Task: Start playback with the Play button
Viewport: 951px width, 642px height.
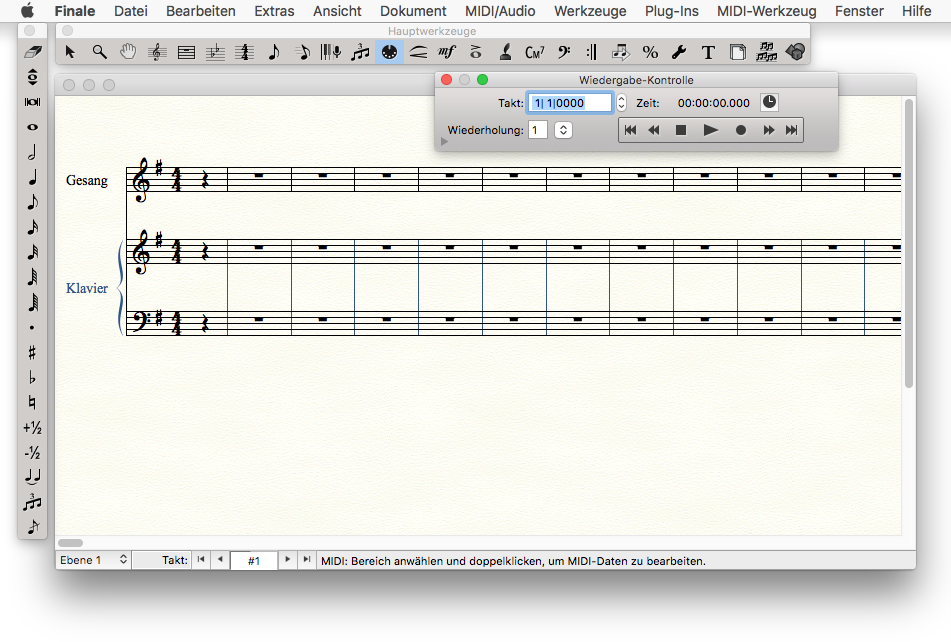Action: point(710,130)
